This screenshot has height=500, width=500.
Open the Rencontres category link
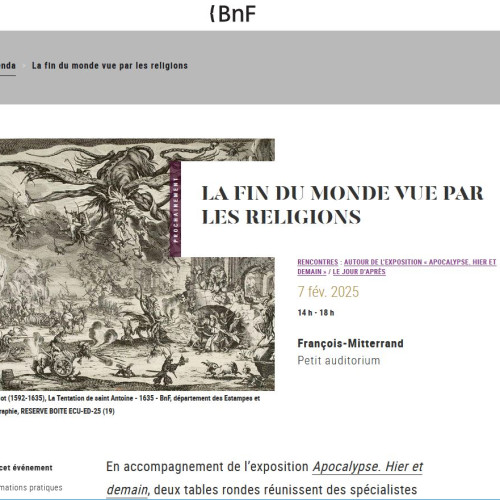(318, 262)
